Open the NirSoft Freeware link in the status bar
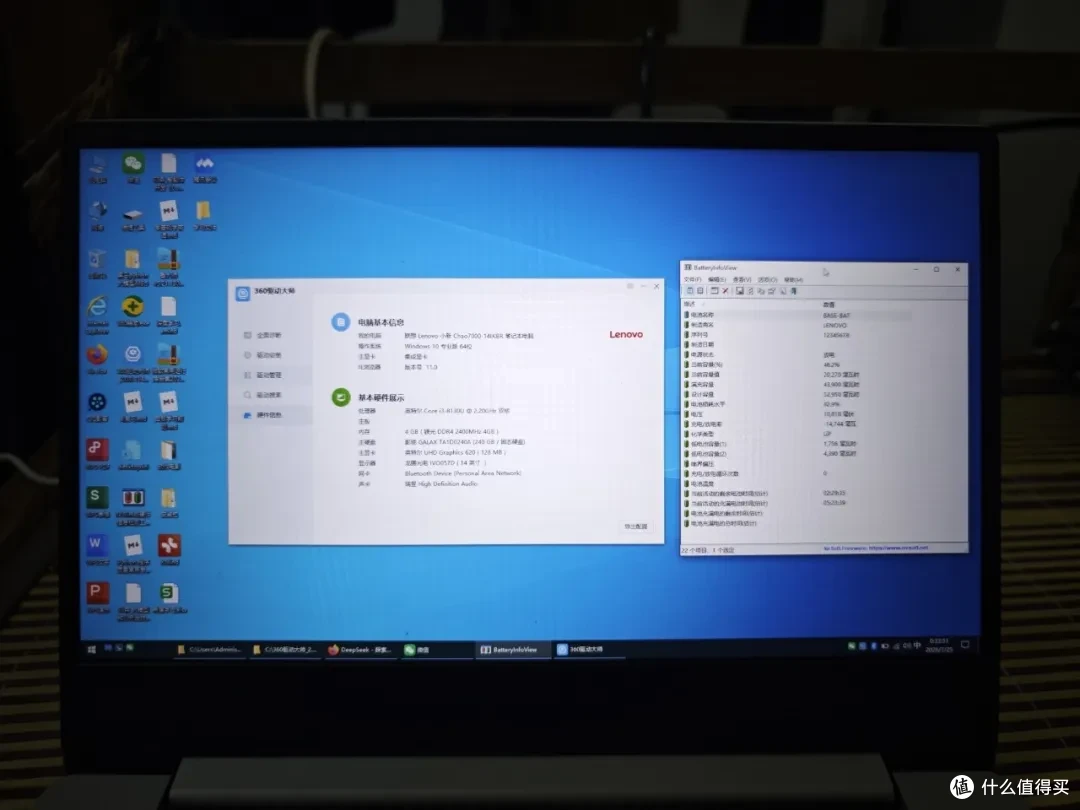 (875, 548)
